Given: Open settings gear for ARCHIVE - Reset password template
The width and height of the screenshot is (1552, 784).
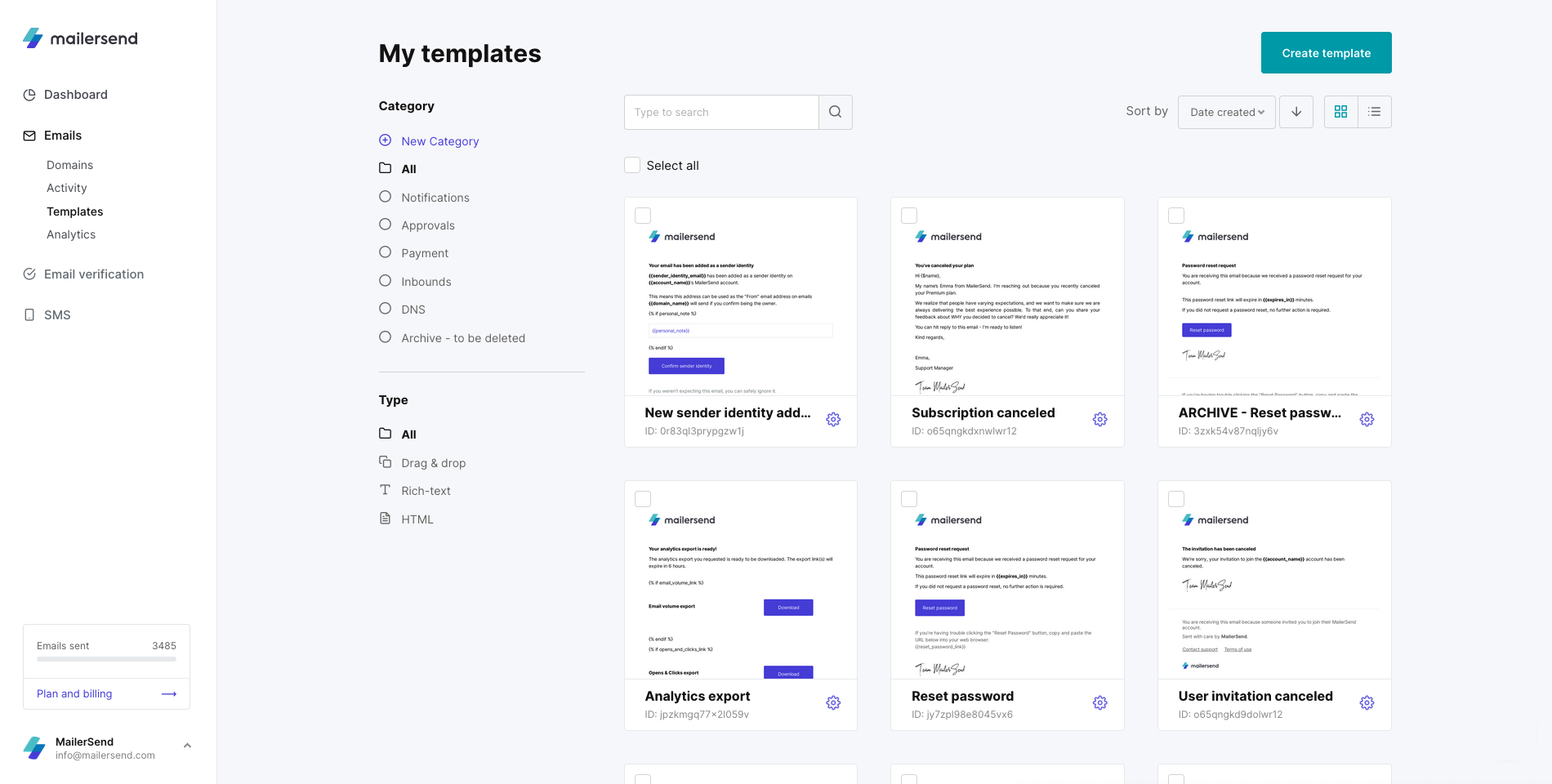Looking at the screenshot, I should [x=1367, y=420].
